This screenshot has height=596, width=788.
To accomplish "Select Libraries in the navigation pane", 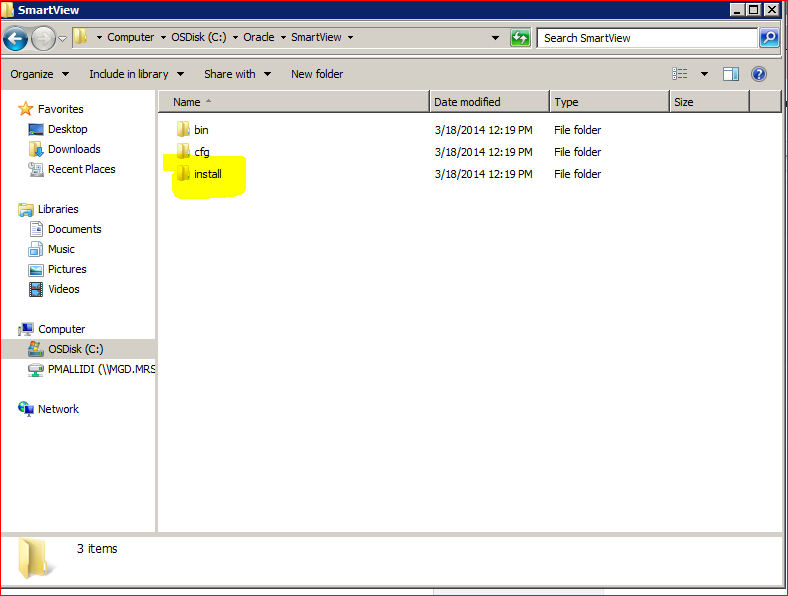I will point(58,209).
